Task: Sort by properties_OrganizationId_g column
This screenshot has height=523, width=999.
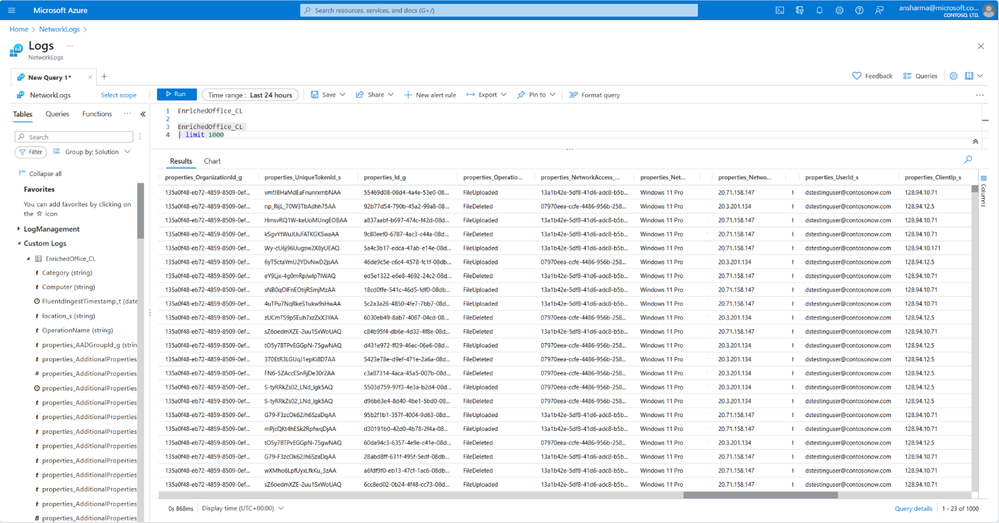Action: 203,177
